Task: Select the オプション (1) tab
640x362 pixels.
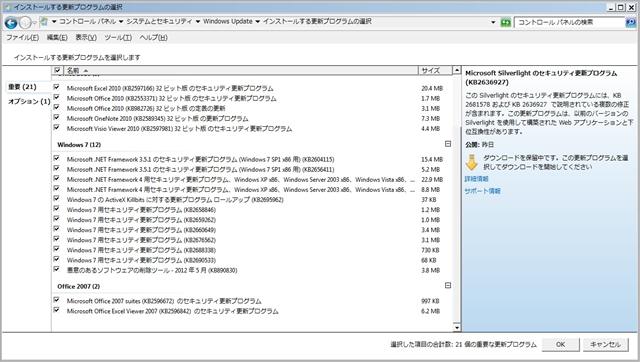Action: pos(29,101)
